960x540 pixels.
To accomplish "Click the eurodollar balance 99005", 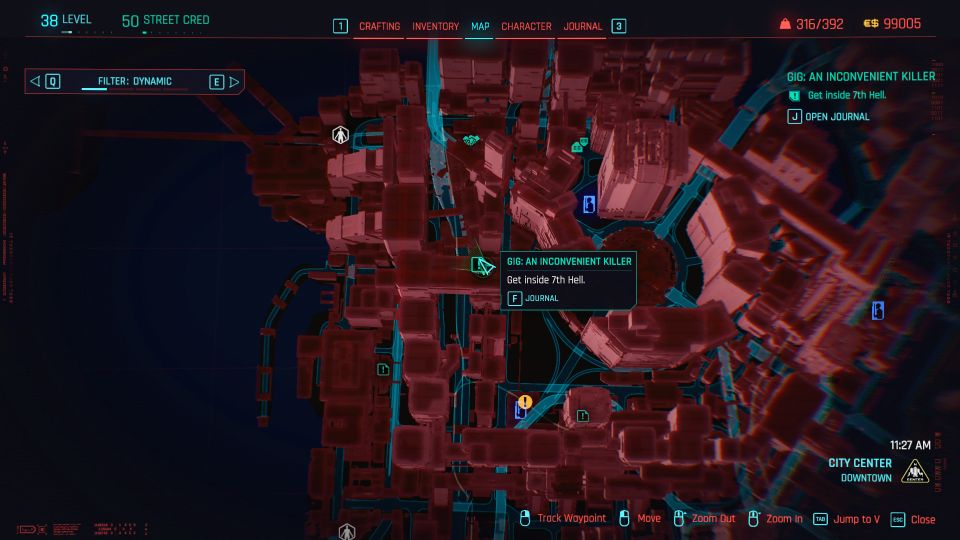I will click(x=892, y=24).
